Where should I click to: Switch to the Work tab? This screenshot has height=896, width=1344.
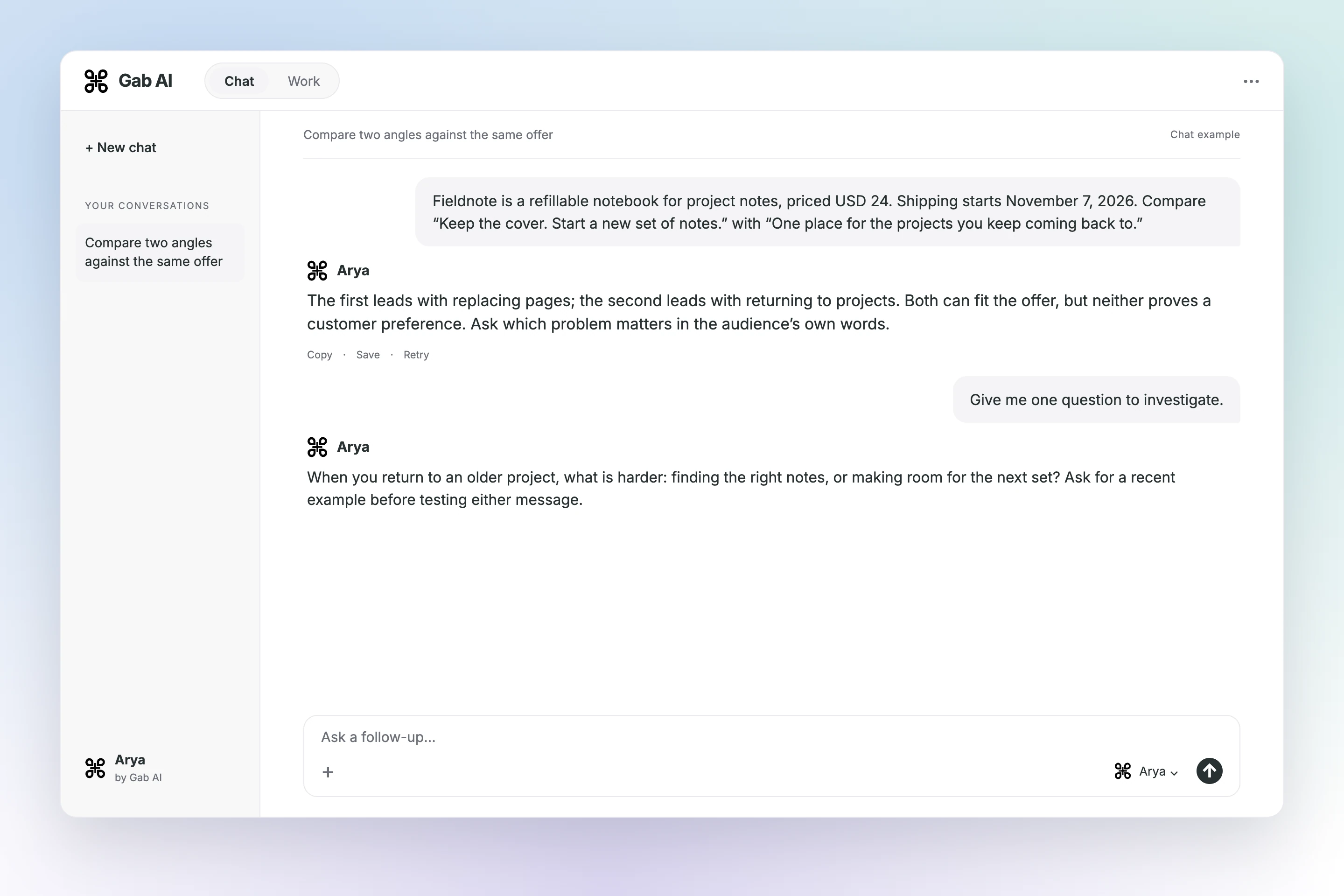303,81
